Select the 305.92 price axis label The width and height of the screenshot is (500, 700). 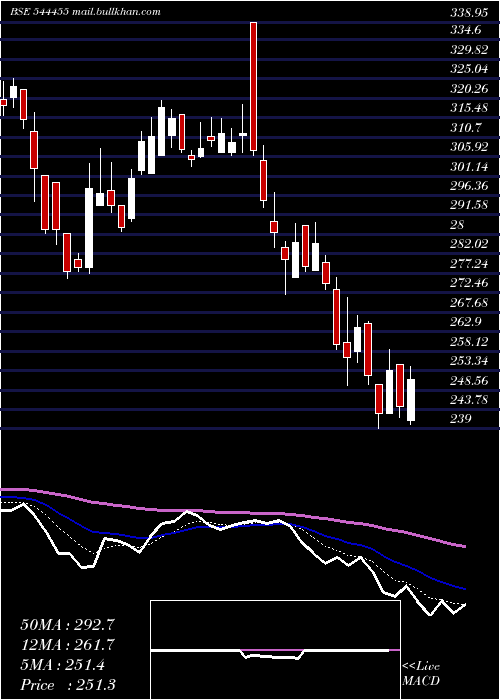tap(469, 146)
